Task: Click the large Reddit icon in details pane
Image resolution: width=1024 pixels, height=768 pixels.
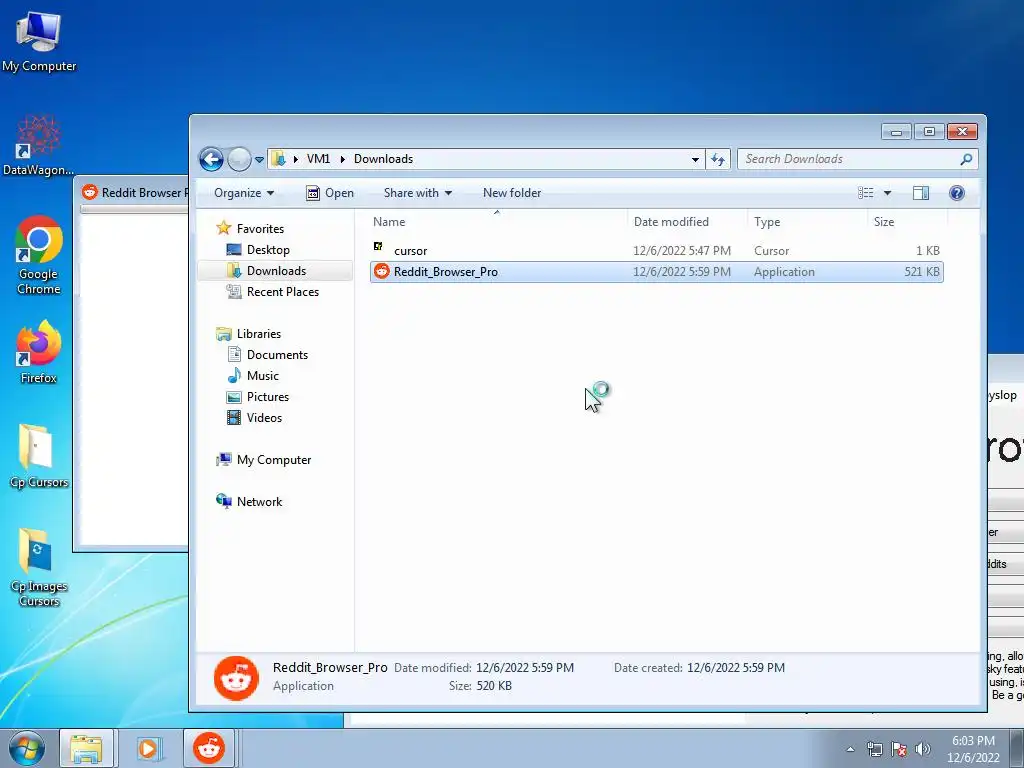Action: 236,678
